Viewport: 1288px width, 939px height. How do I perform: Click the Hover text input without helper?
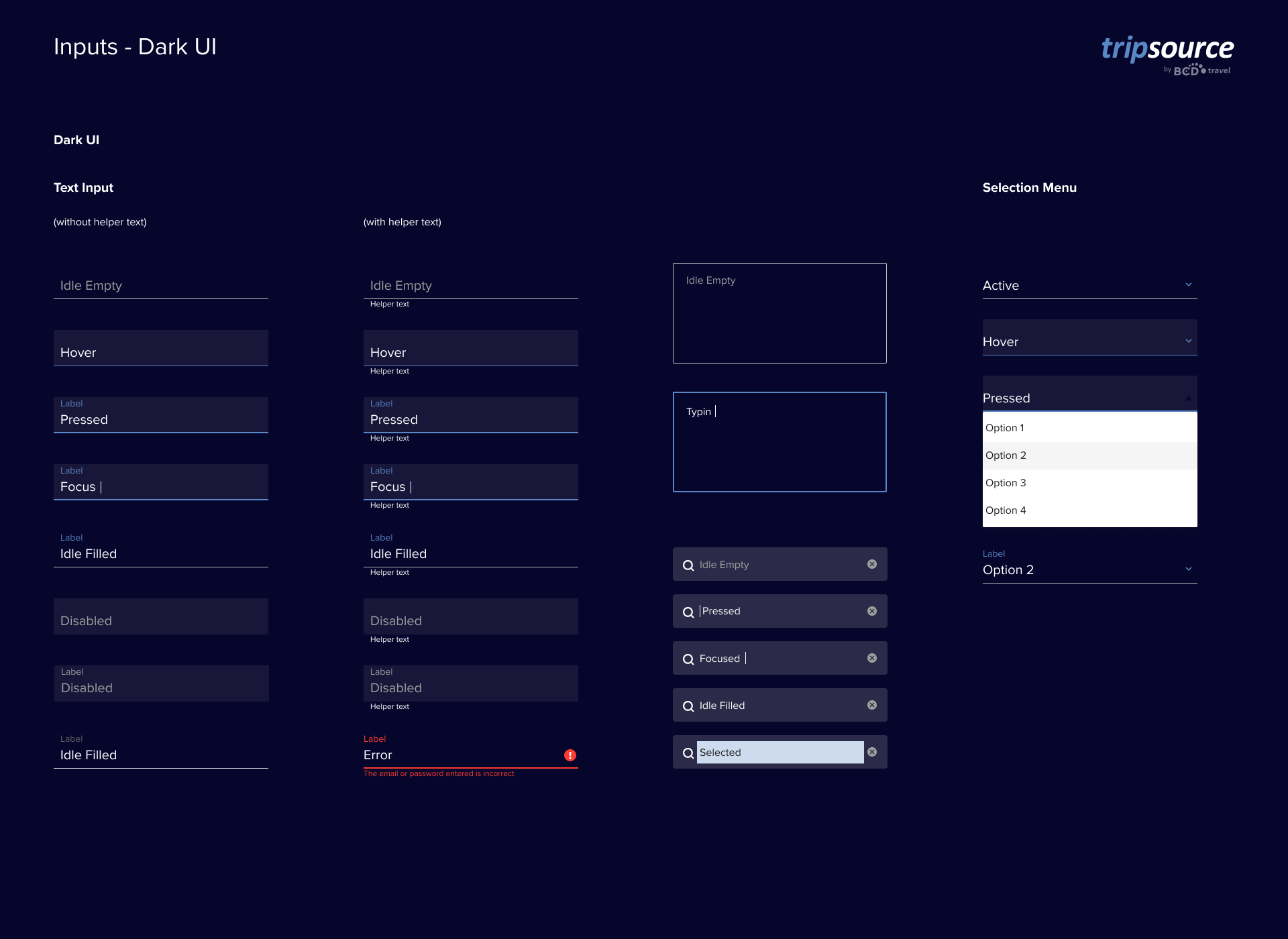click(x=161, y=349)
